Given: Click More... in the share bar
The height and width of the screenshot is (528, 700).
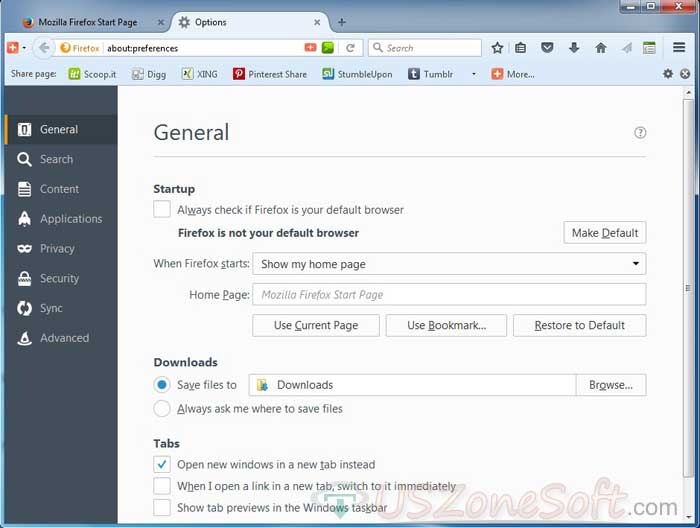Looking at the screenshot, I should point(513,74).
